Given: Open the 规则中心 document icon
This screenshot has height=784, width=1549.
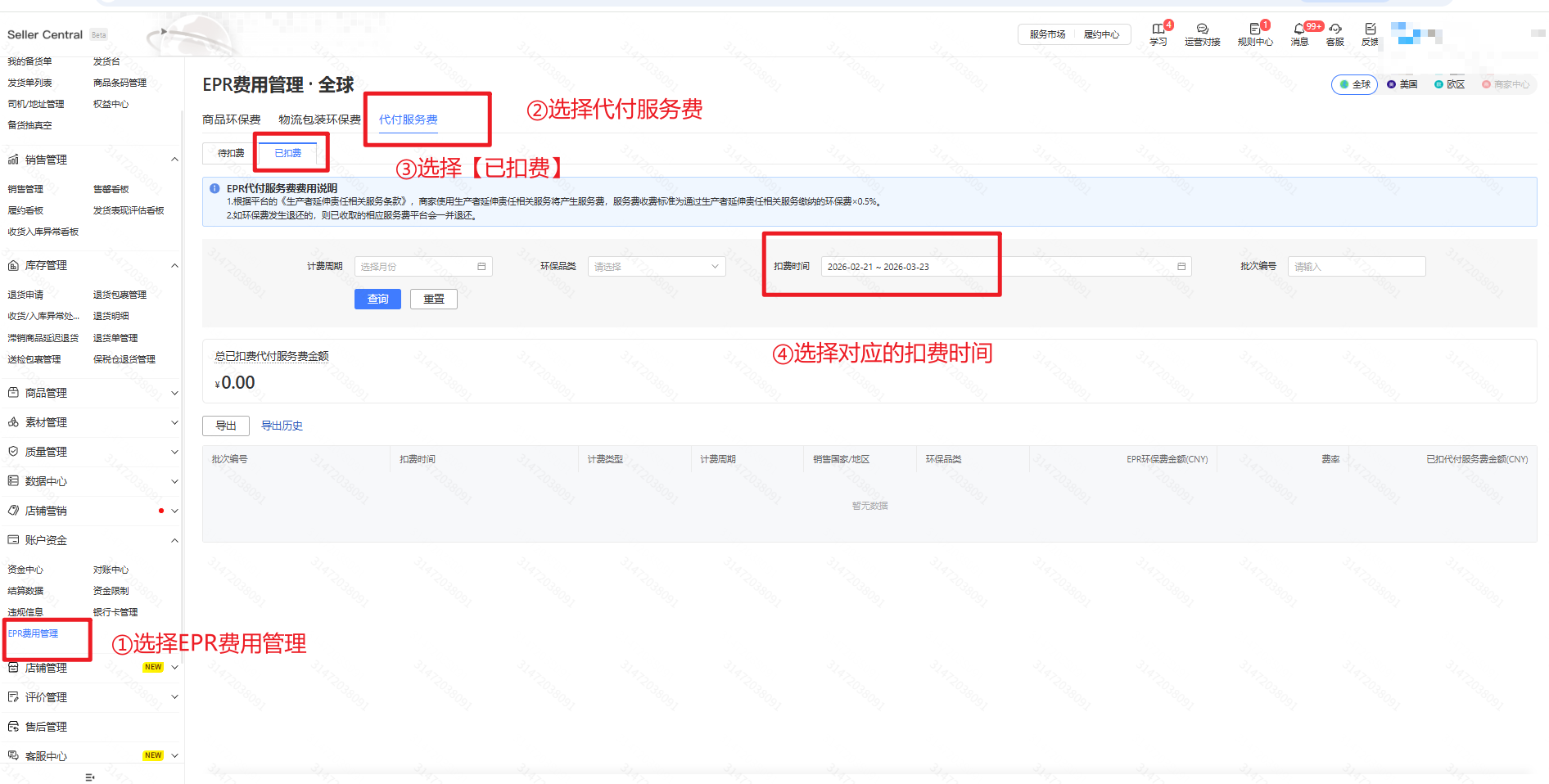Looking at the screenshot, I should point(1254,29).
